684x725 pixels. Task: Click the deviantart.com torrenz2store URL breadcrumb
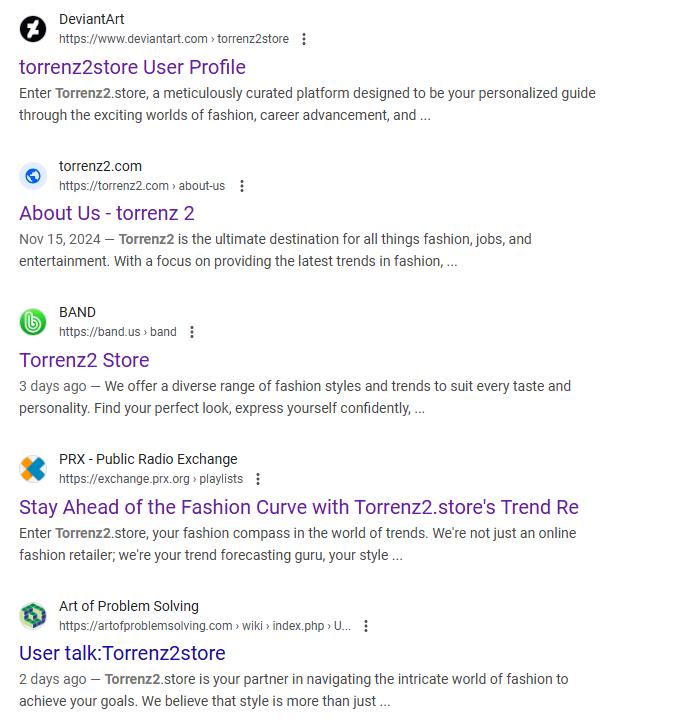(x=174, y=39)
